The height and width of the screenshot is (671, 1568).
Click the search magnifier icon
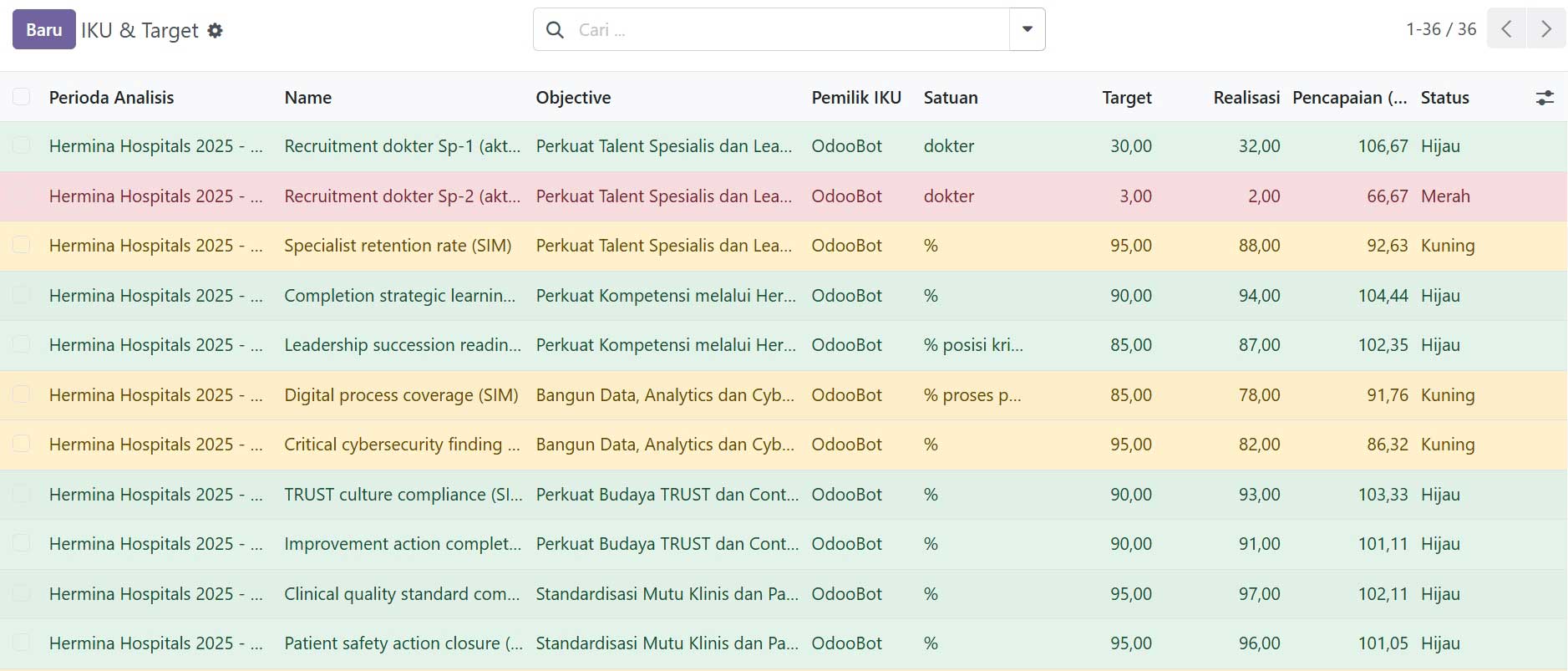(x=555, y=30)
